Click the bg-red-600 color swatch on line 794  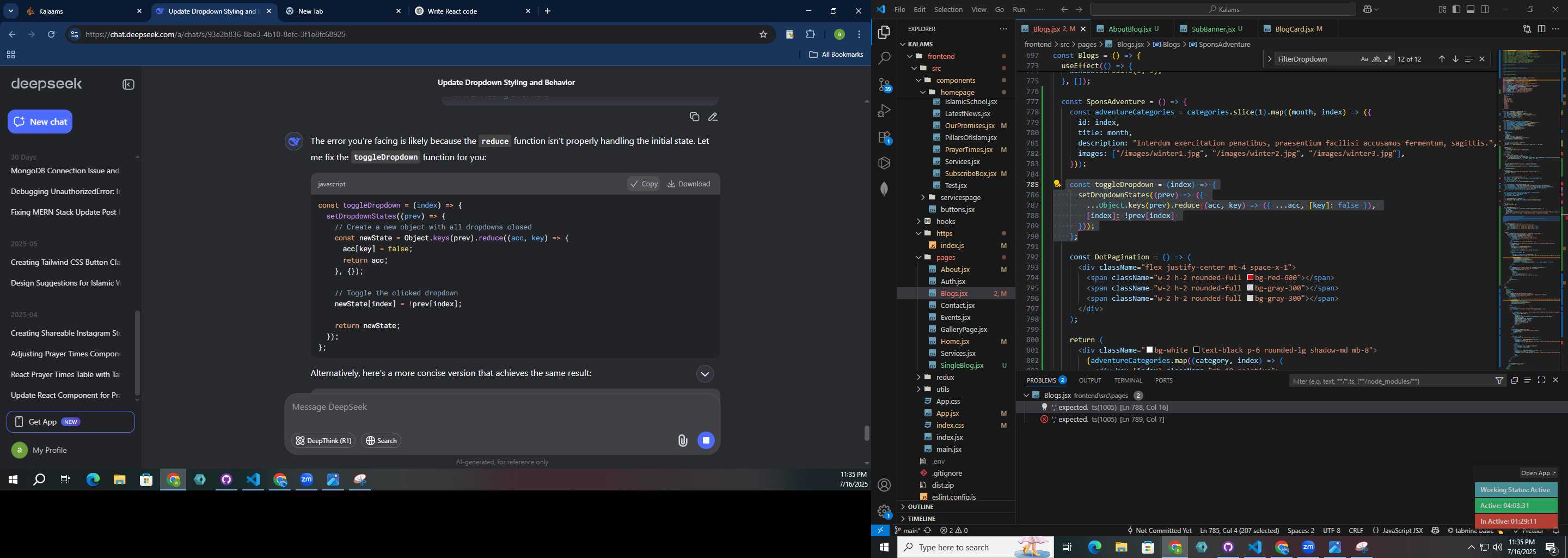(1251, 278)
